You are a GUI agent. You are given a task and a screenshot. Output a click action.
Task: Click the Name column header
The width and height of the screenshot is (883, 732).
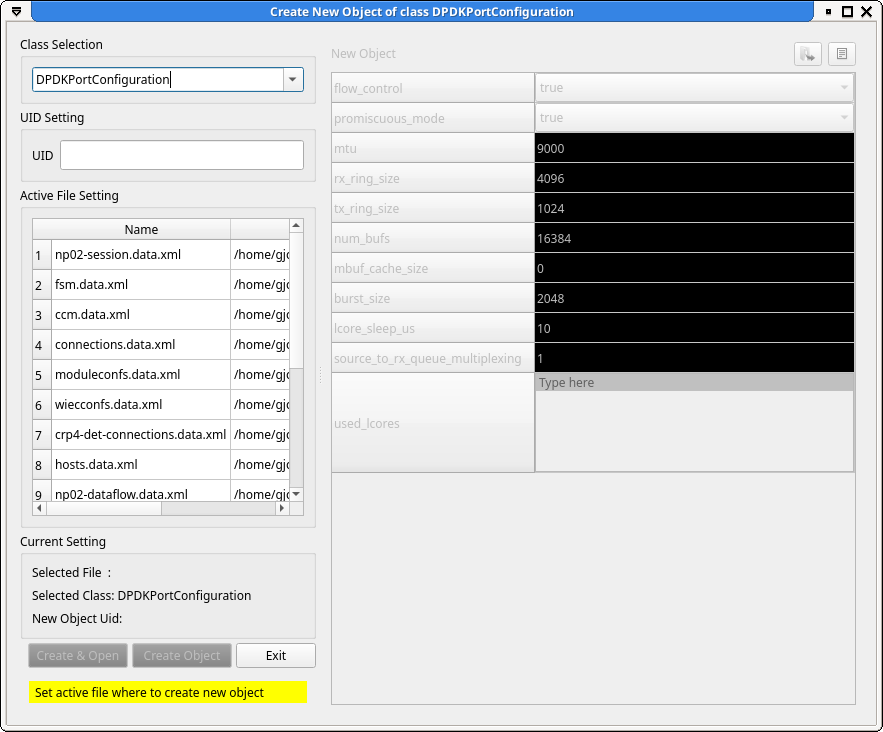pos(141,229)
